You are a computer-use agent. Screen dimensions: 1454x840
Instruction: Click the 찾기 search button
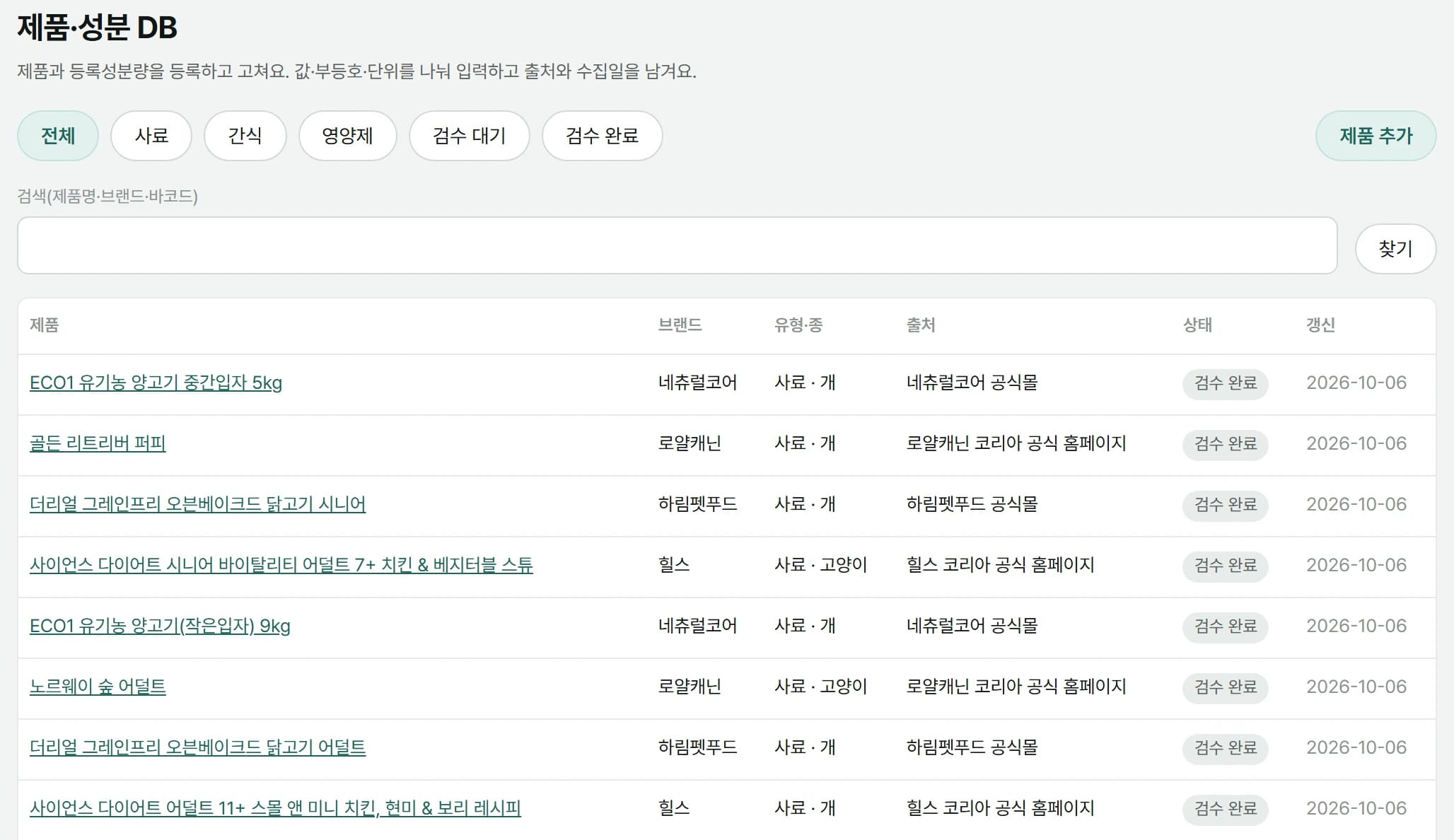1395,249
